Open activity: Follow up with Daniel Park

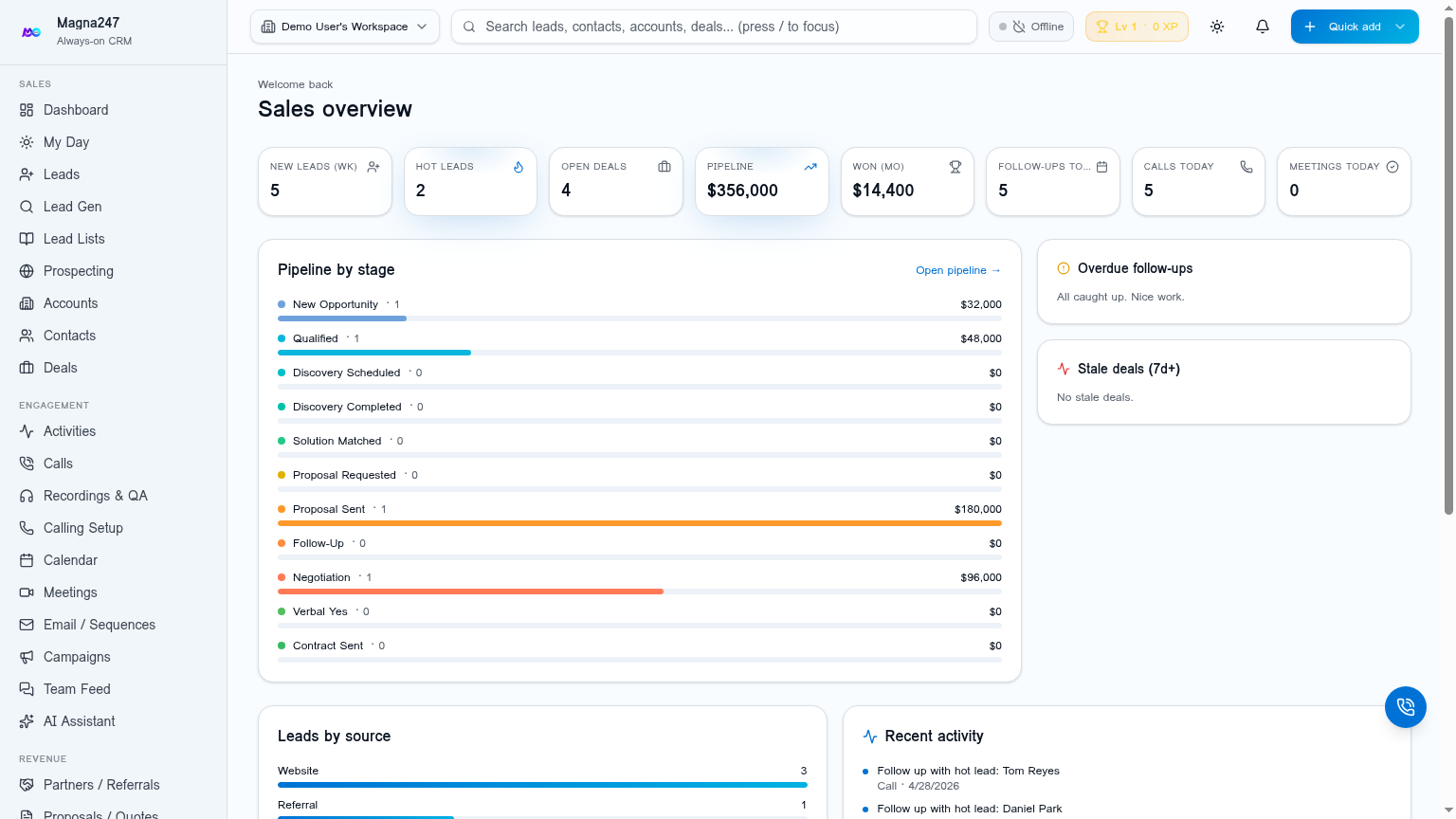click(970, 809)
